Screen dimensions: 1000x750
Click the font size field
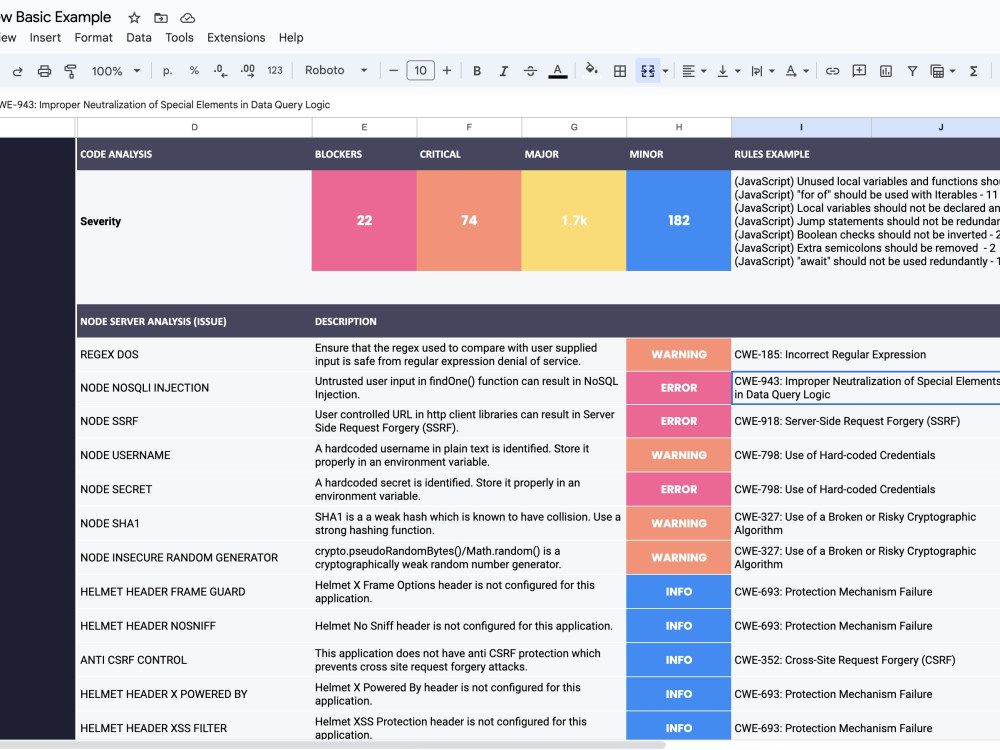[420, 71]
